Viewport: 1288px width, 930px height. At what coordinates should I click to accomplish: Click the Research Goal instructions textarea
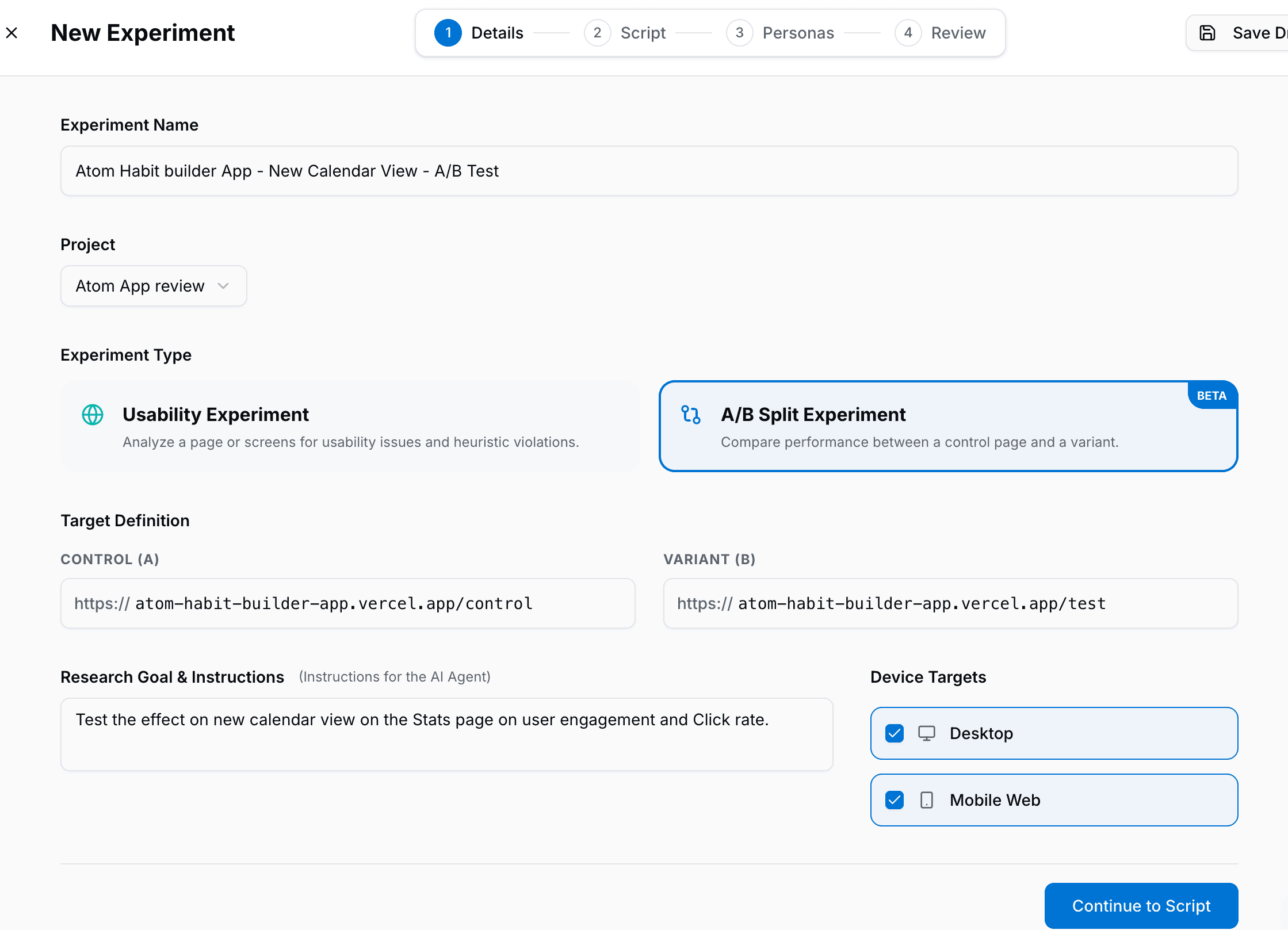tap(447, 734)
